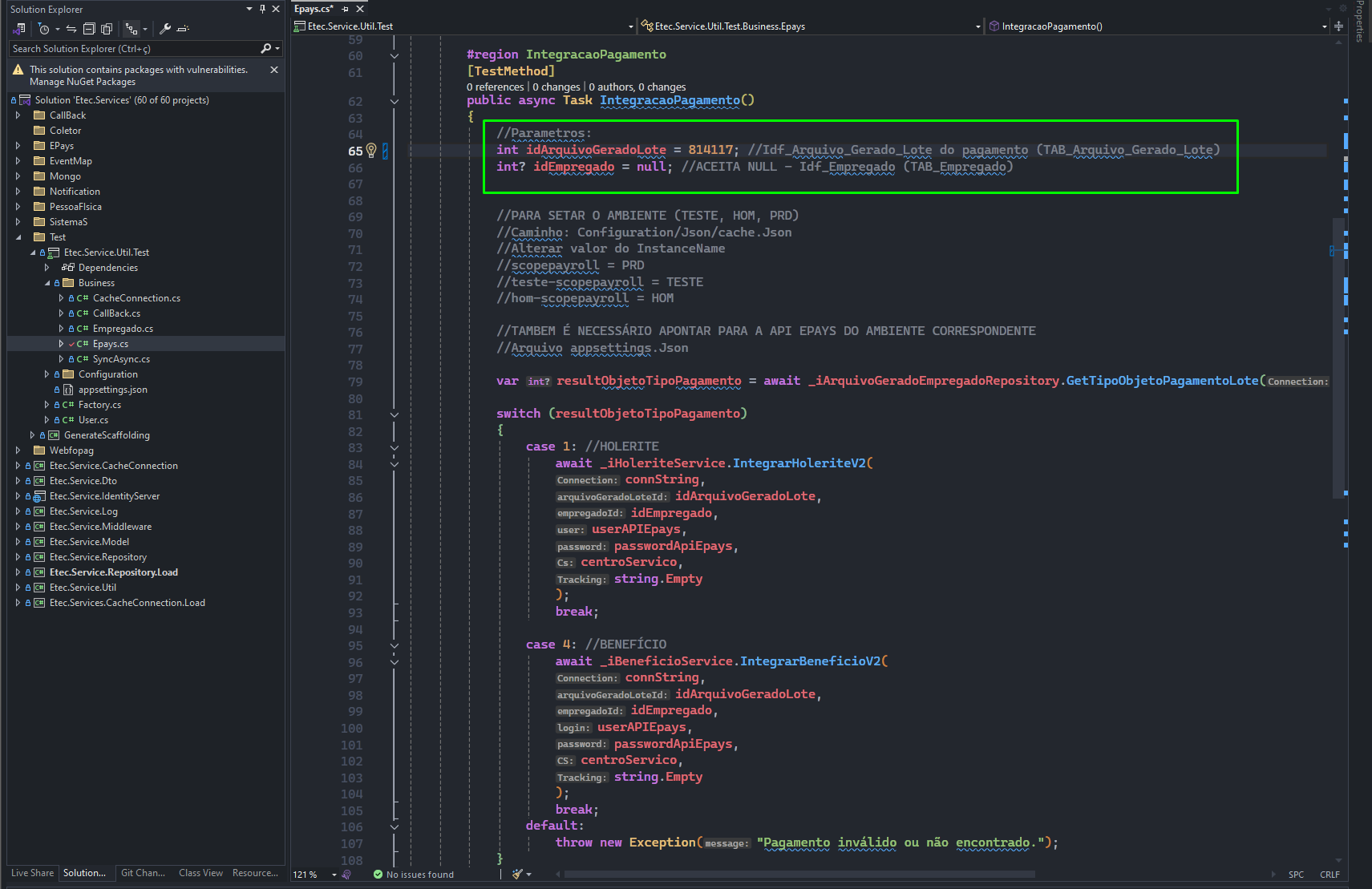Click the split editor icon at top right
This screenshot has width=1372, height=889.
click(x=1338, y=26)
